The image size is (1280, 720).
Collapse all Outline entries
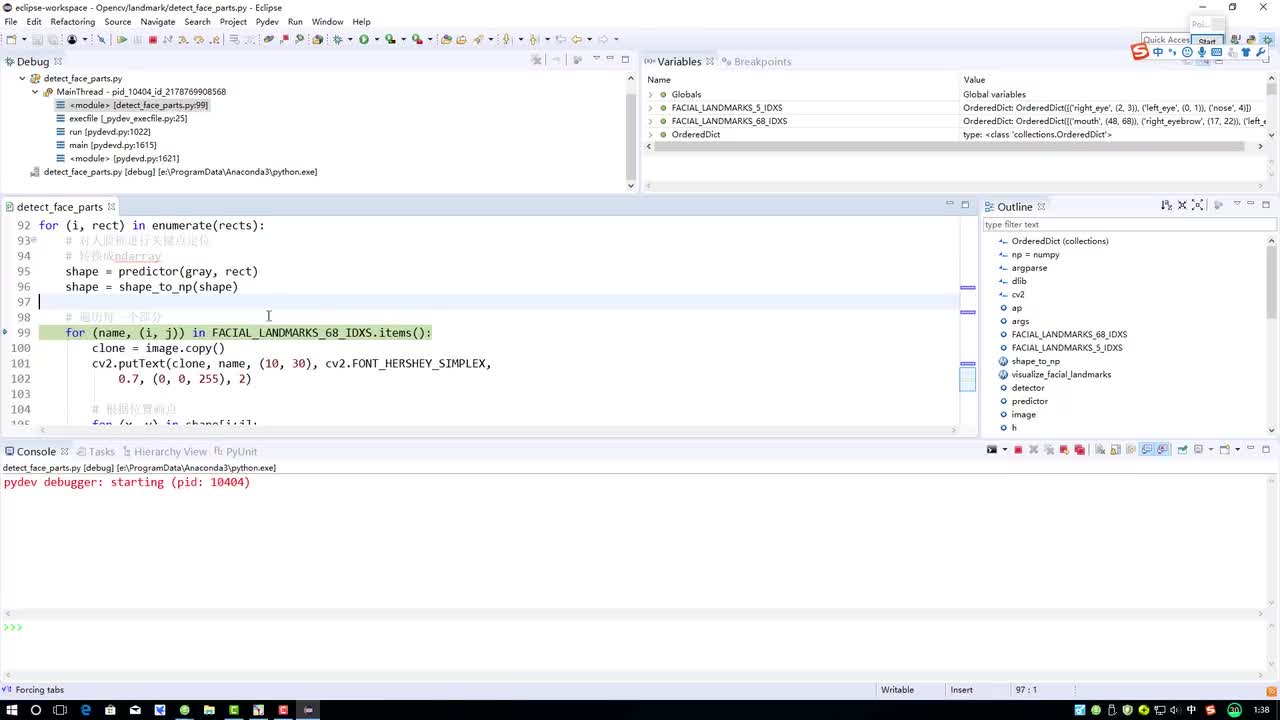tap(1182, 205)
